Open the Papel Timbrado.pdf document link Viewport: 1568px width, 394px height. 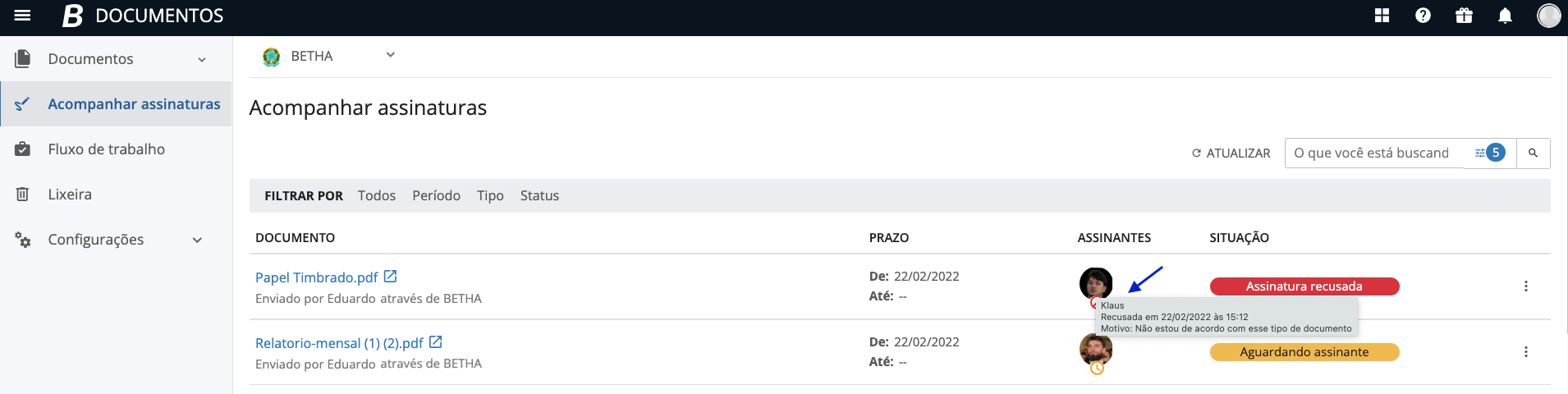coord(316,277)
